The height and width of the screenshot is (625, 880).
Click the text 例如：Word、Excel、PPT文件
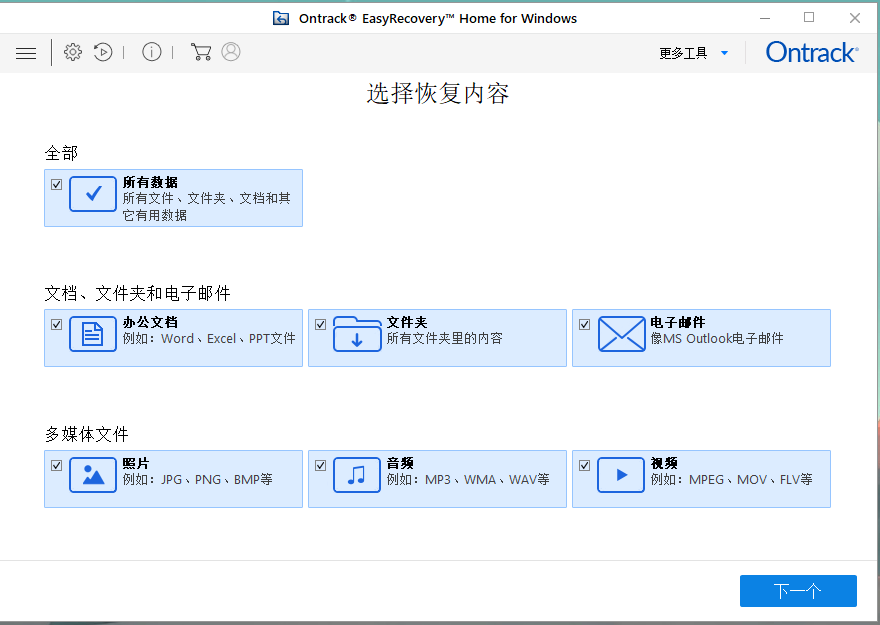coord(209,339)
